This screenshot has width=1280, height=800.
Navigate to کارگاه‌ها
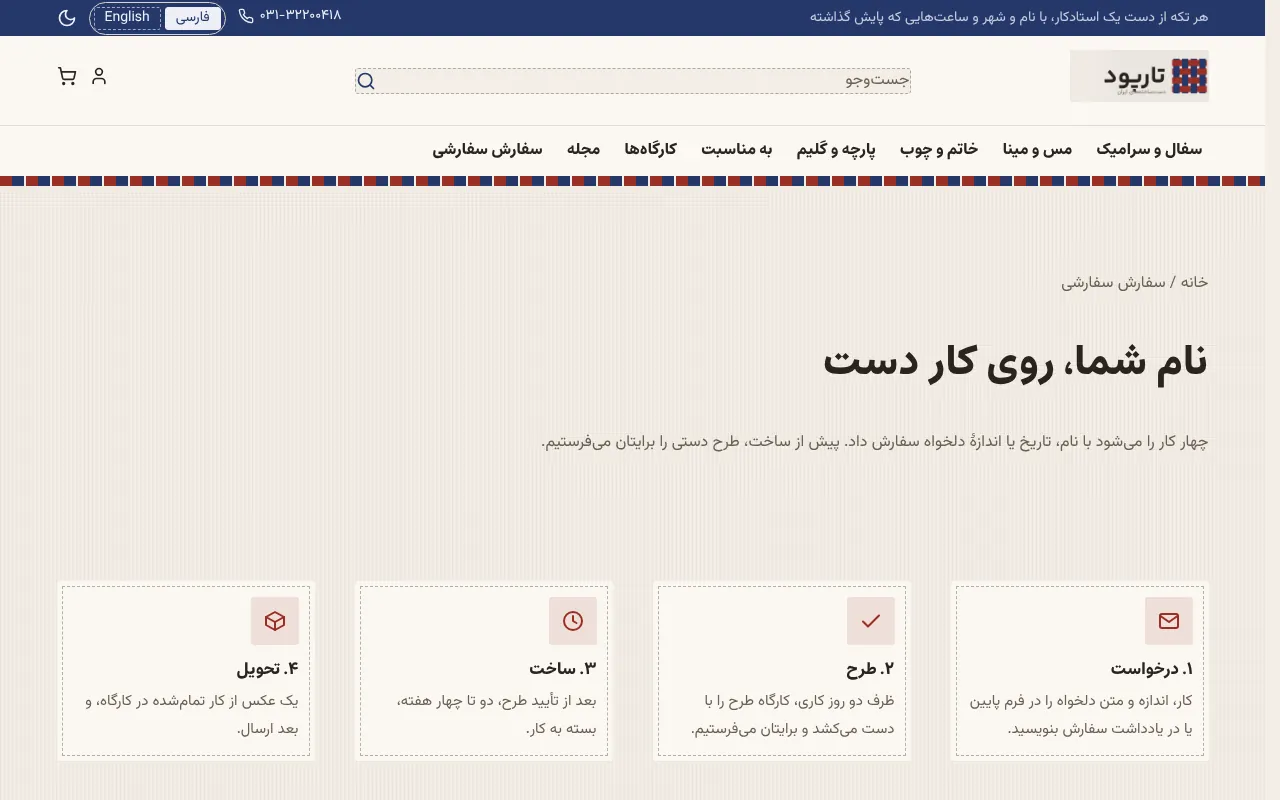coord(651,149)
